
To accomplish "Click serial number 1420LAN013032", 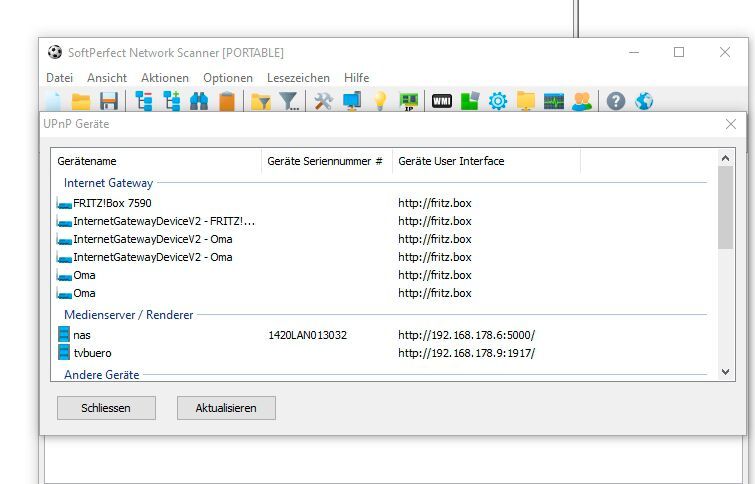I will pyautogui.click(x=308, y=335).
